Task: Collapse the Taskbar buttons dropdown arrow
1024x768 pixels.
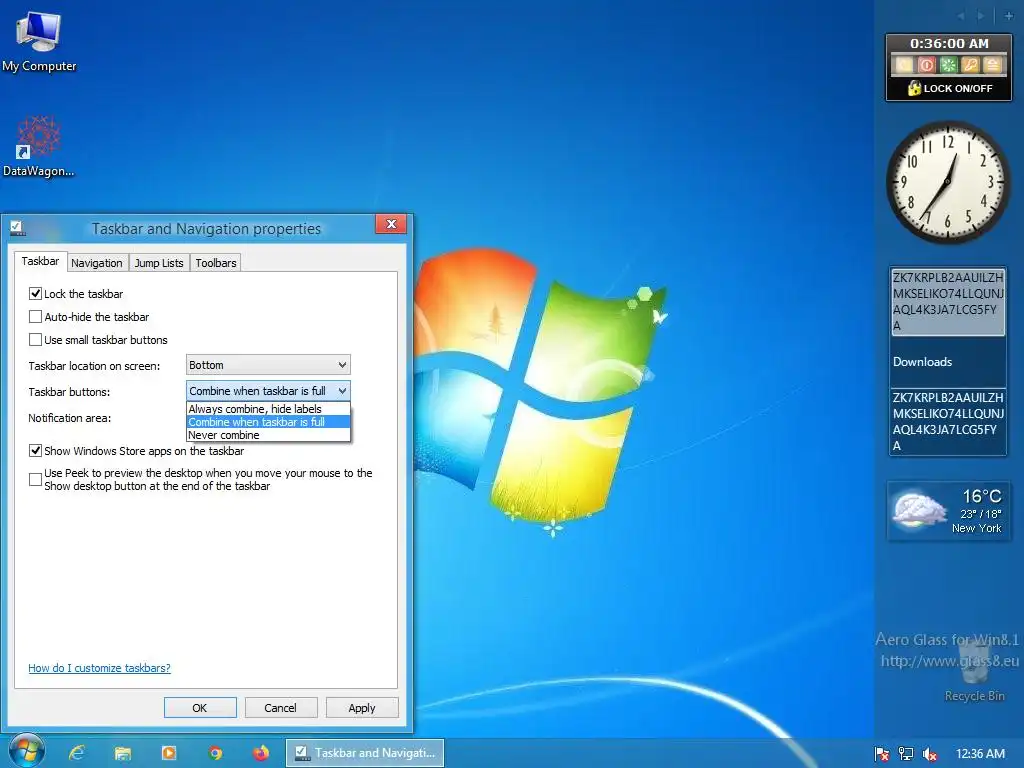Action: [x=342, y=391]
